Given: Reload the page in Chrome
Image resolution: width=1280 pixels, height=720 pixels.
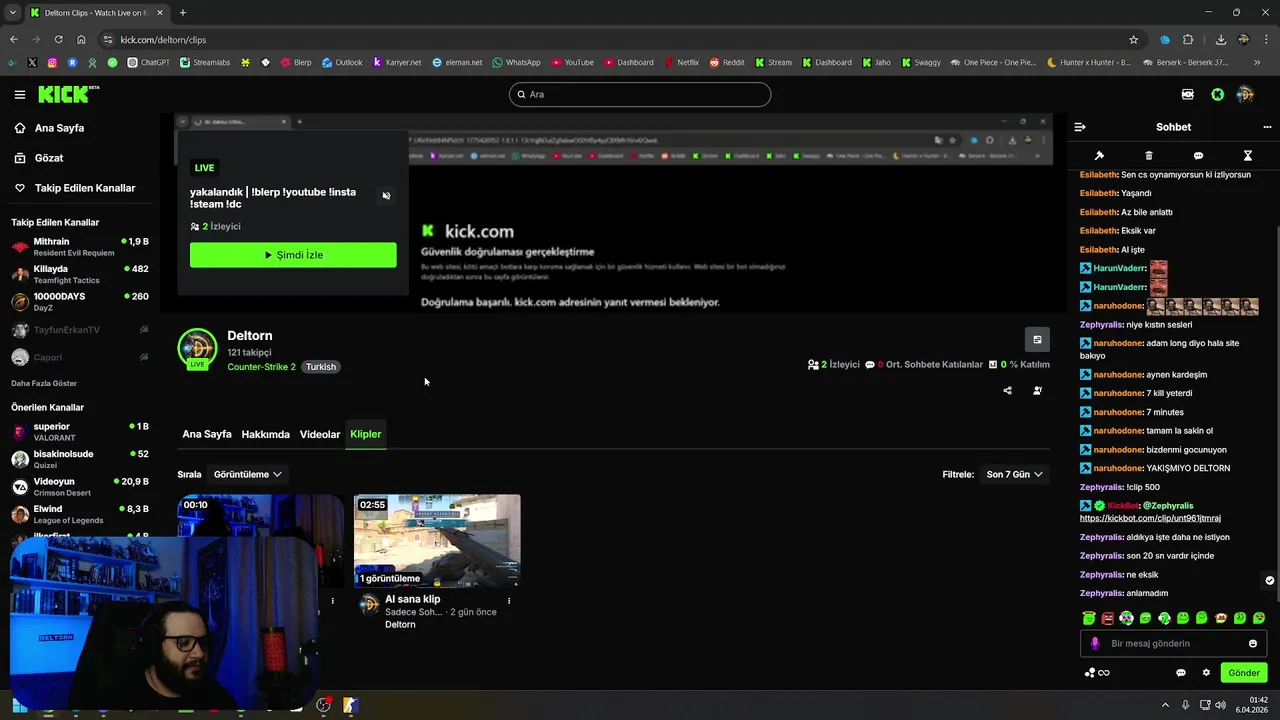Looking at the screenshot, I should (x=58, y=39).
